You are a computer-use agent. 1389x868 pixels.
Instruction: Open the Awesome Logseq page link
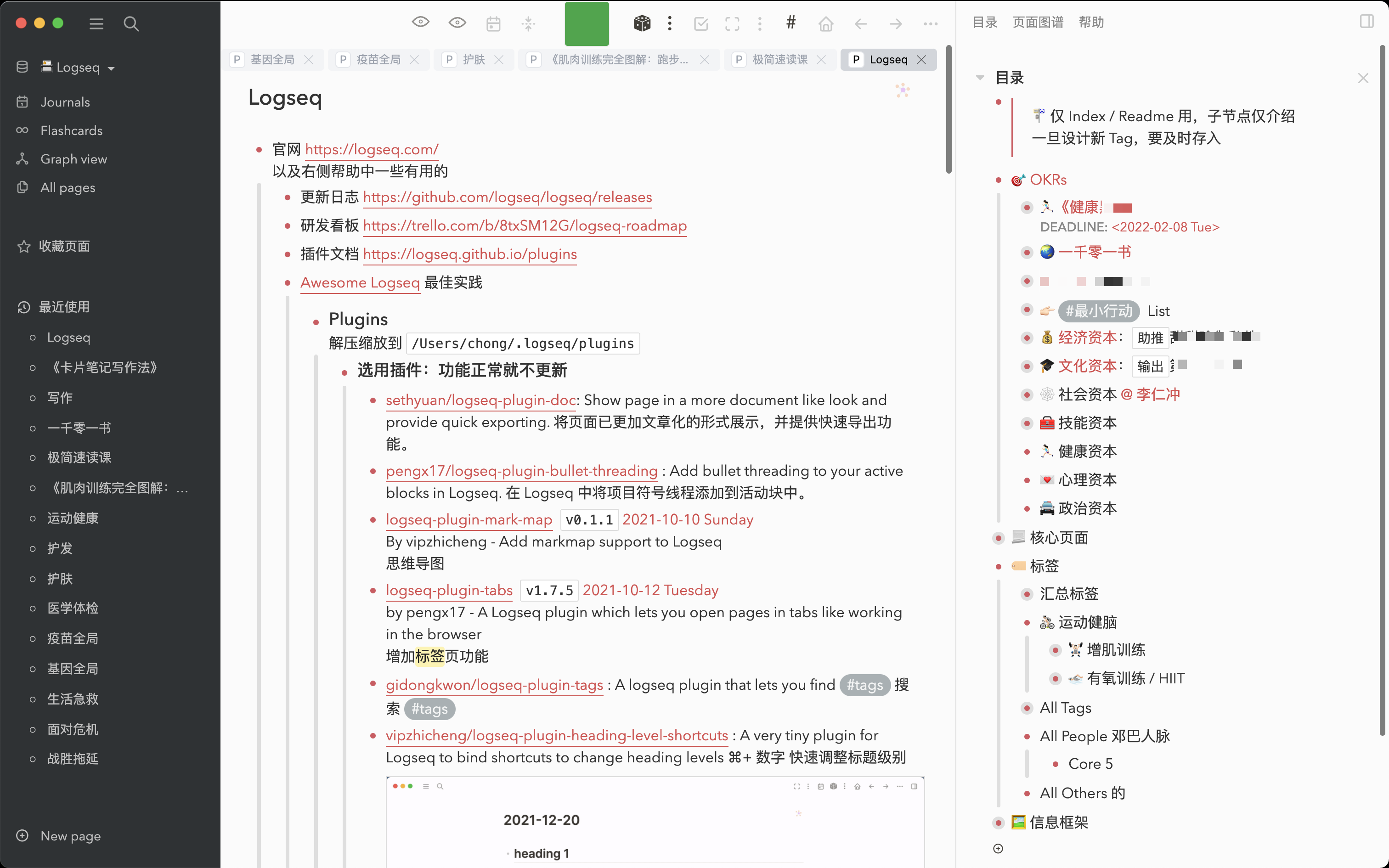pos(360,282)
